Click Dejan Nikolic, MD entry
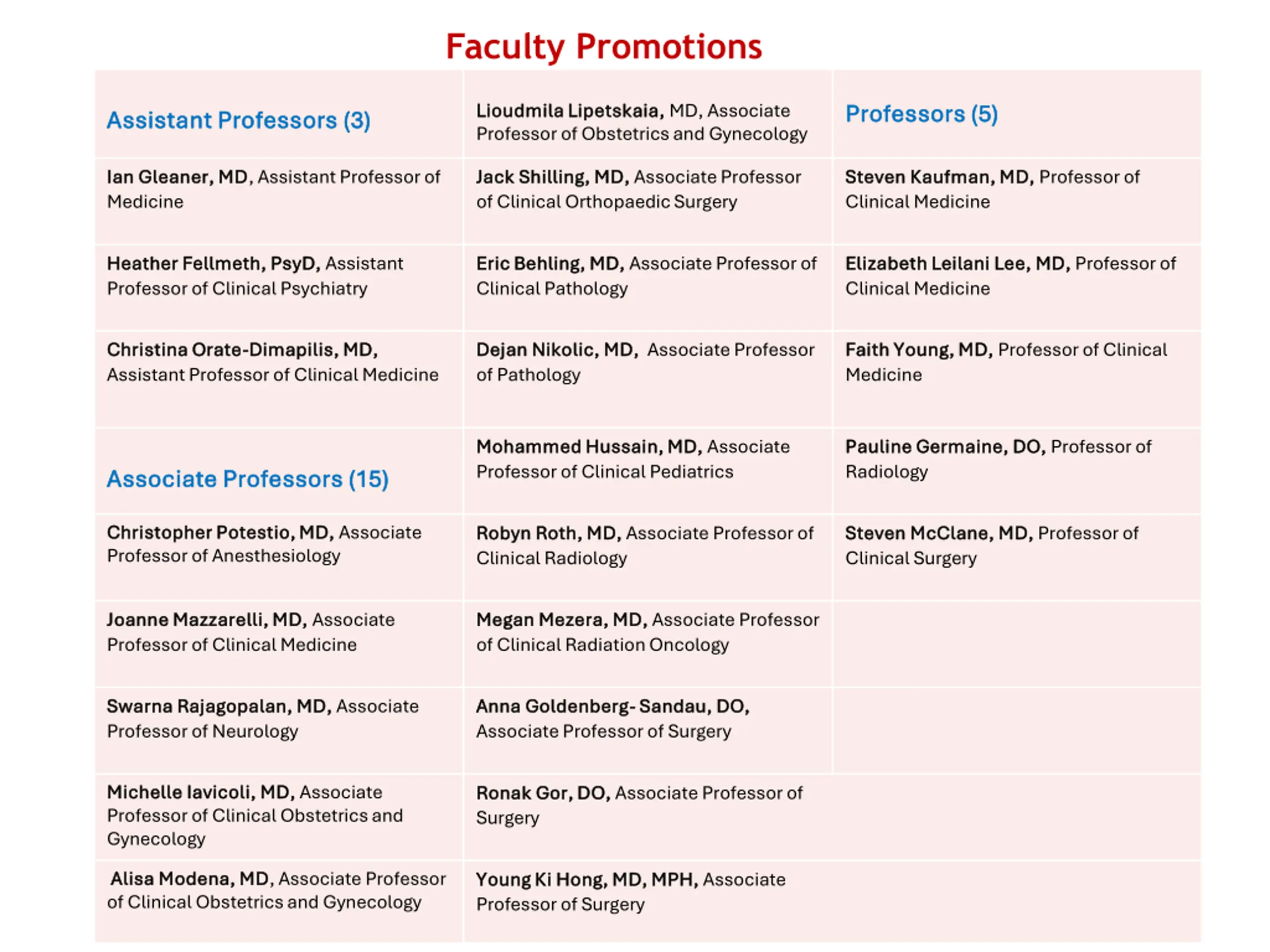Image resolution: width=1270 pixels, height=952 pixels. (645, 362)
